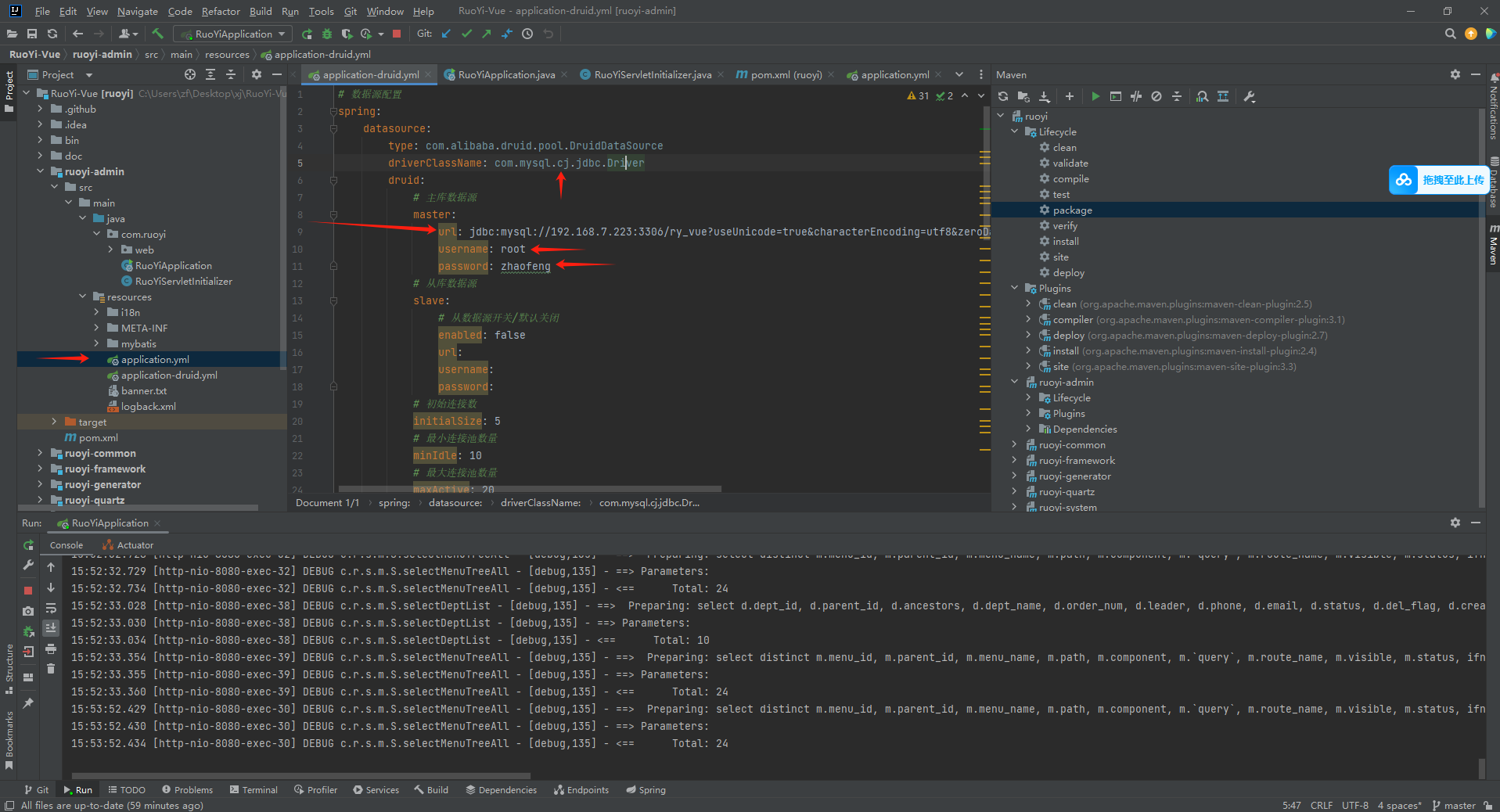Click Git update project arrow
Image resolution: width=1500 pixels, height=812 pixels.
pyautogui.click(x=446, y=34)
